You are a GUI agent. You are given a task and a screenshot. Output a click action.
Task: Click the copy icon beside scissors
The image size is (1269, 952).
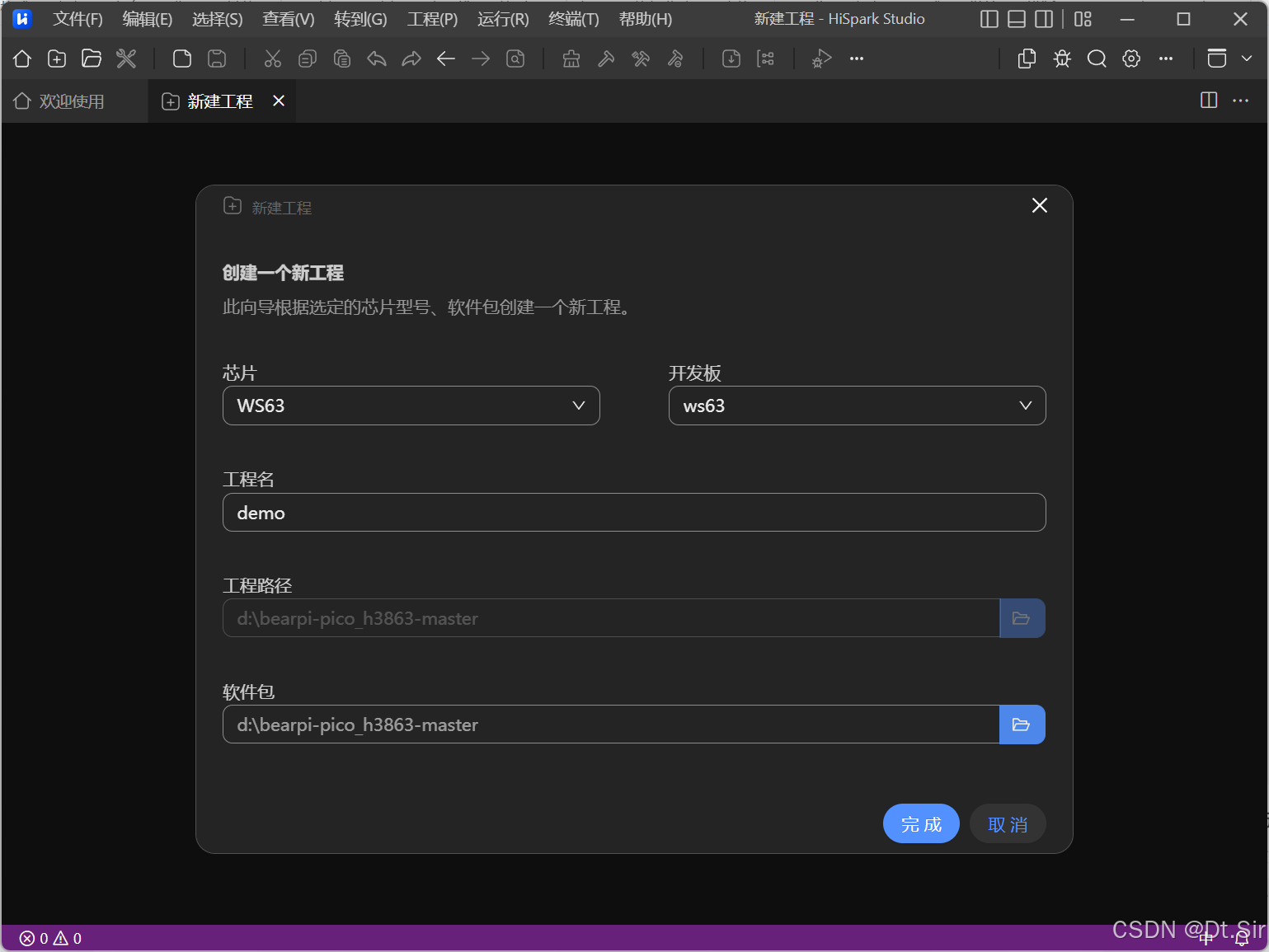[x=308, y=59]
